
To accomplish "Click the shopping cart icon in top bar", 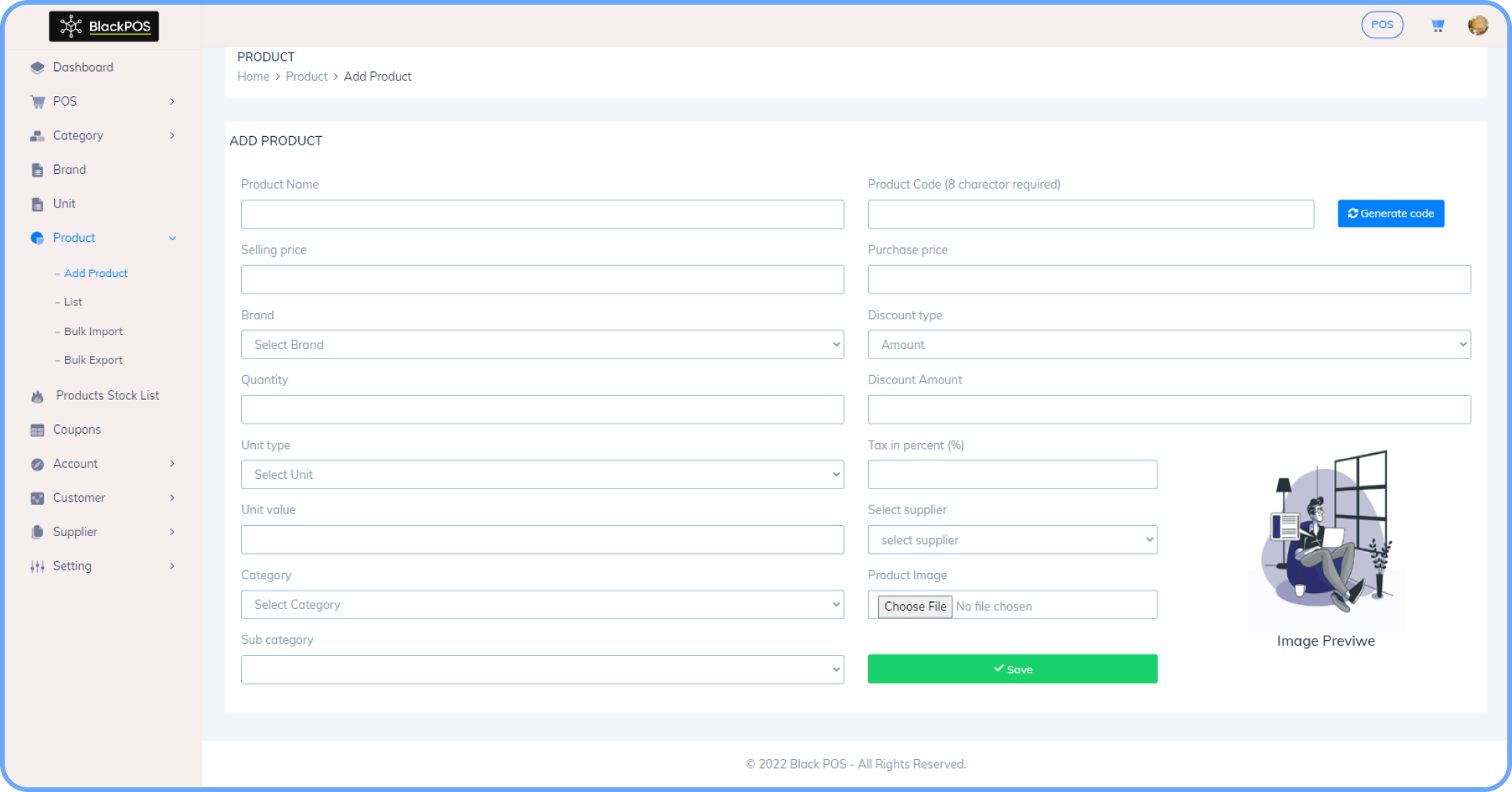I will click(x=1438, y=24).
